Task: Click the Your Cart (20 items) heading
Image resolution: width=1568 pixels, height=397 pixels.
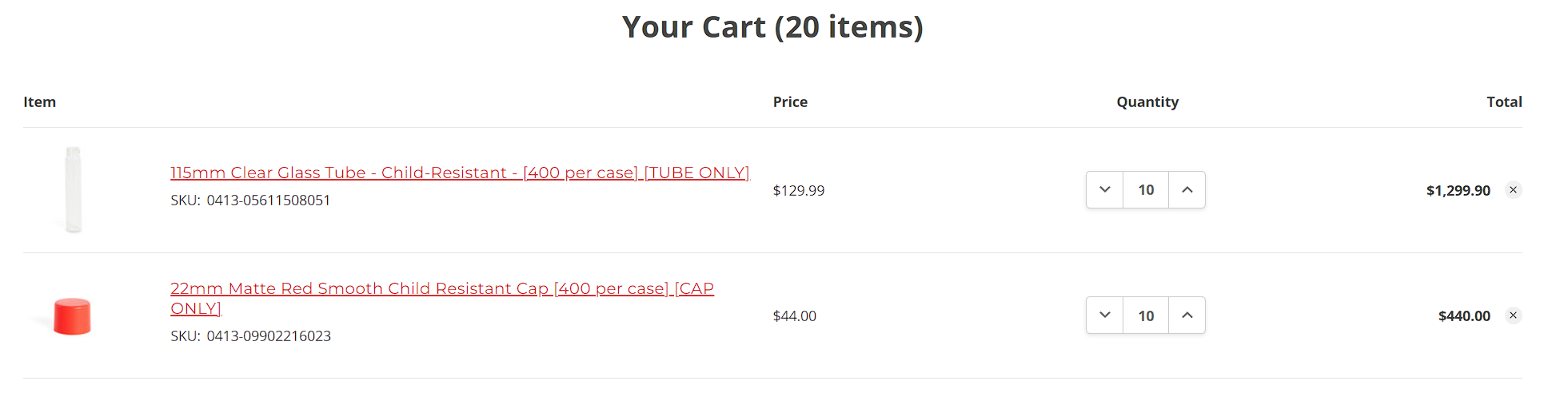Action: [772, 27]
